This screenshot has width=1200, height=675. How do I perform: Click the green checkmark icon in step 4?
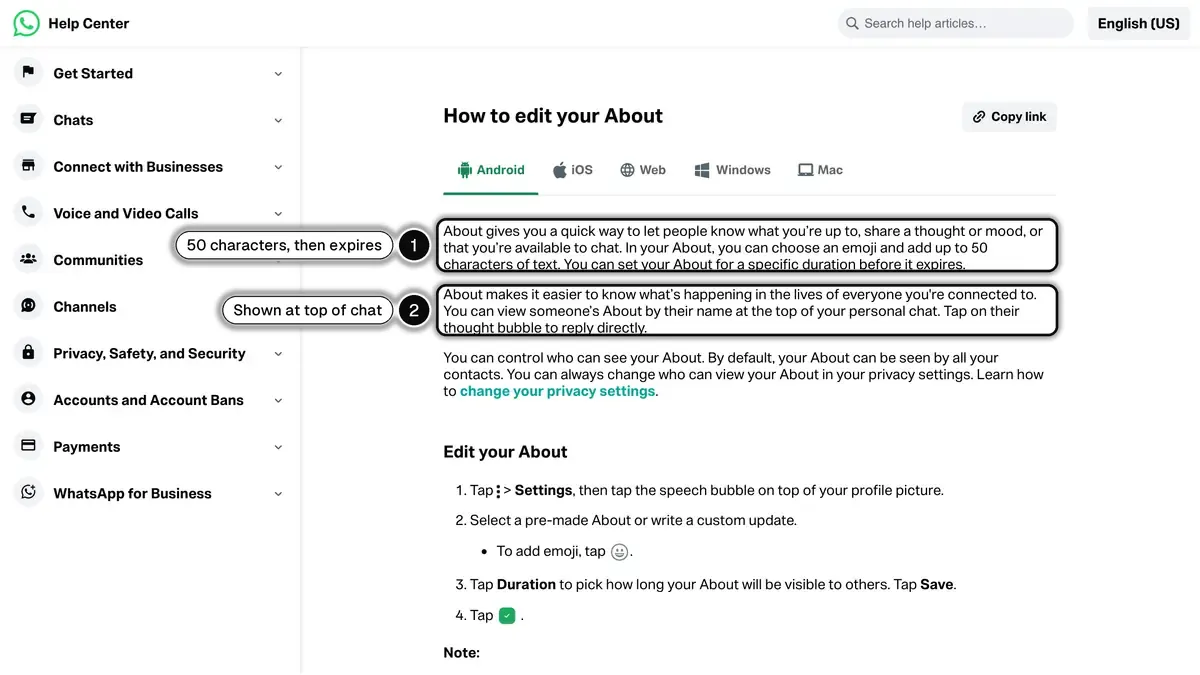pyautogui.click(x=507, y=616)
